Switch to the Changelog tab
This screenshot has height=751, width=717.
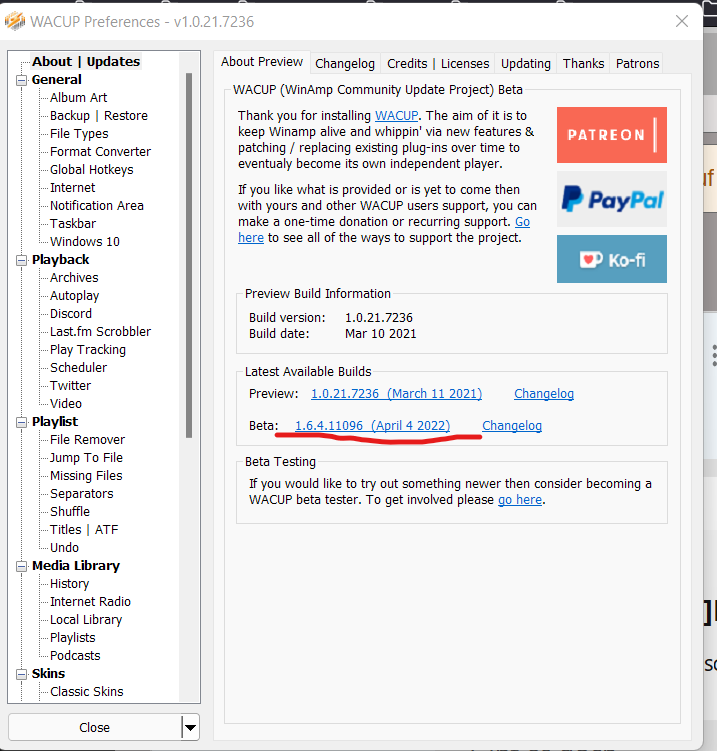pyautogui.click(x=345, y=64)
